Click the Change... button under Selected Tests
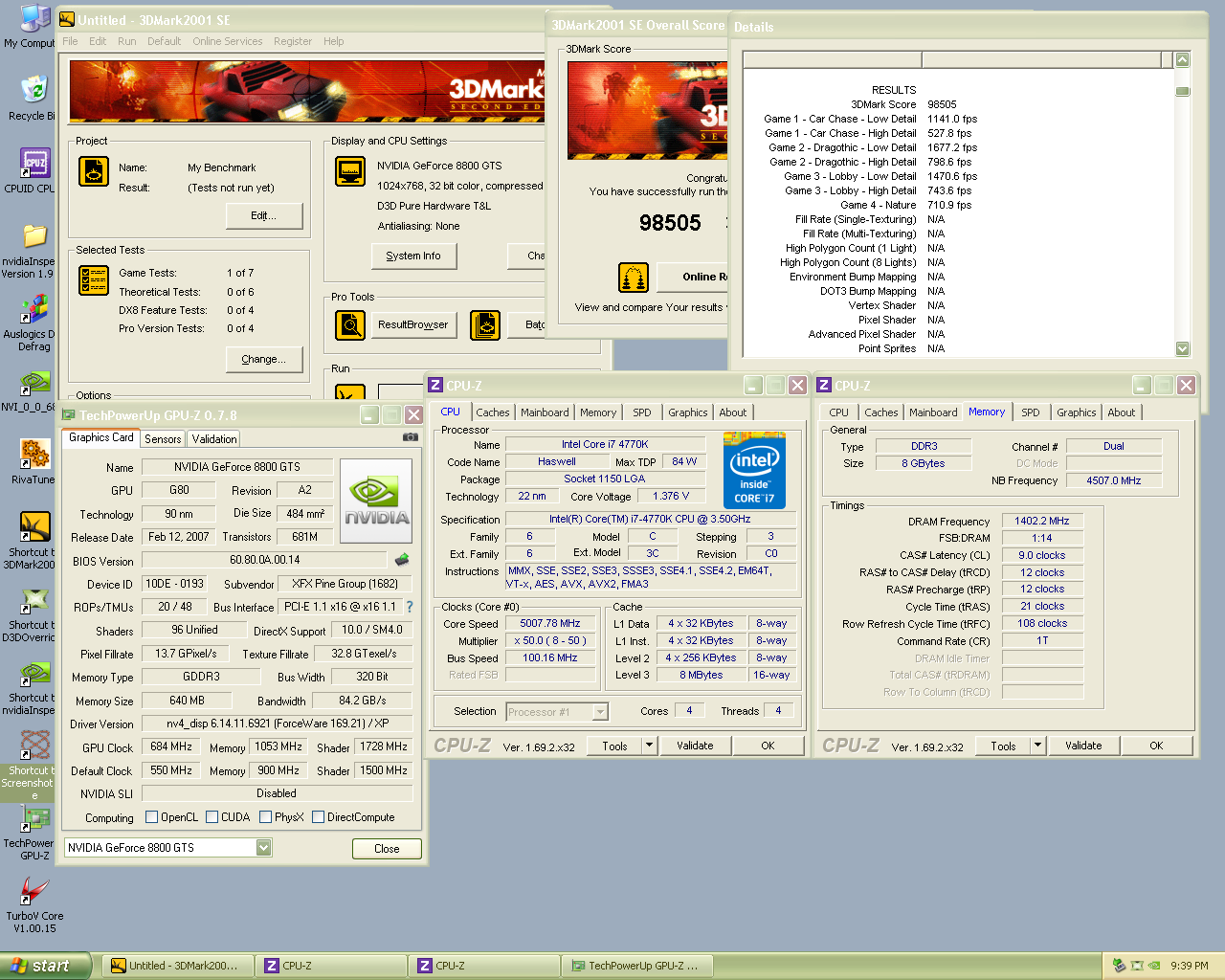The height and width of the screenshot is (980, 1225). click(264, 360)
